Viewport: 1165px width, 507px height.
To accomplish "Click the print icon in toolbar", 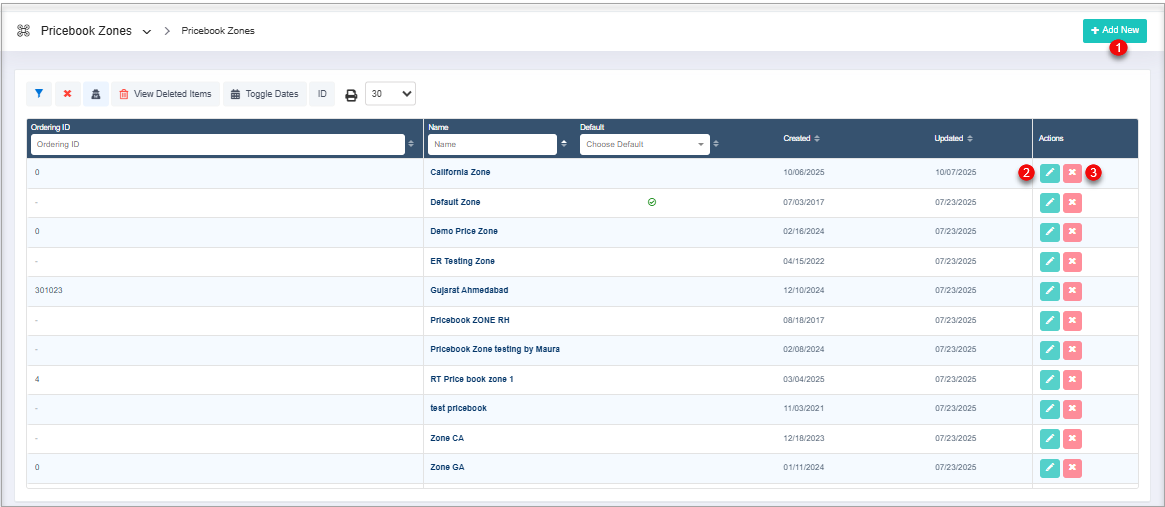I will click(x=351, y=95).
